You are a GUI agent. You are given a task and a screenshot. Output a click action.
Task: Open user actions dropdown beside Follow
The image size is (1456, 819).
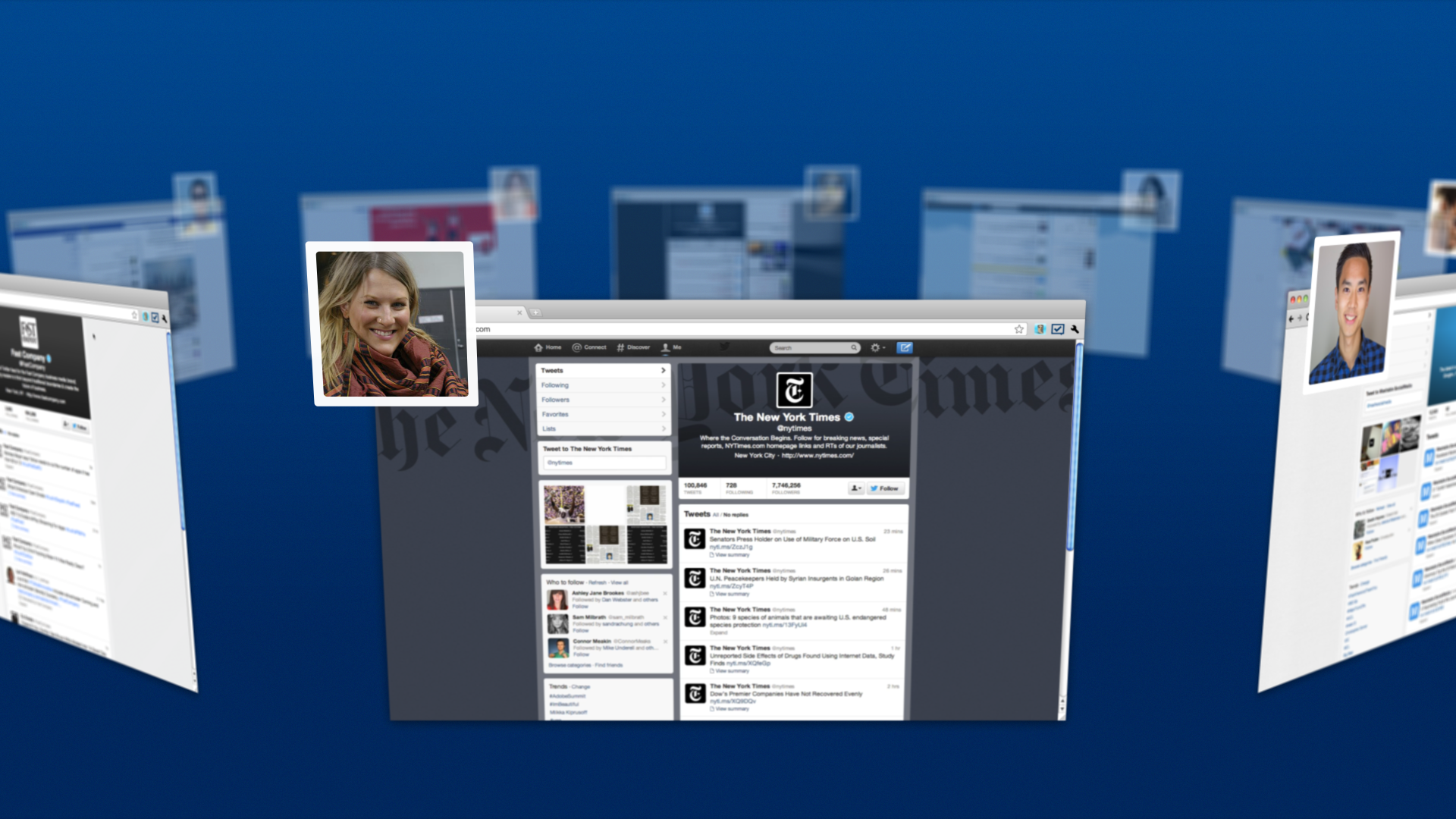(x=855, y=488)
